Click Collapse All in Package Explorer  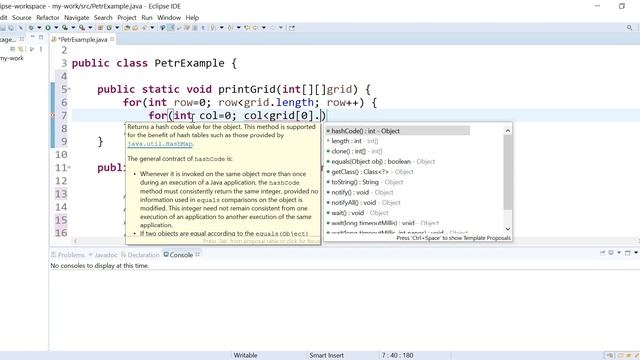[x=13, y=49]
